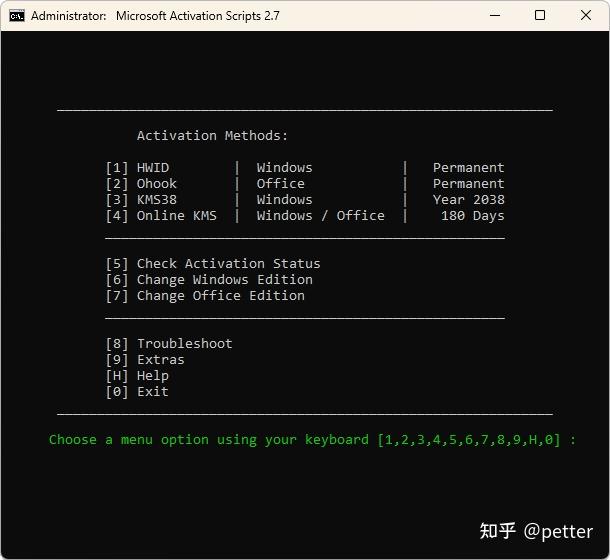Click the 180 Days validity text
The height and width of the screenshot is (560, 610).
tap(472, 216)
